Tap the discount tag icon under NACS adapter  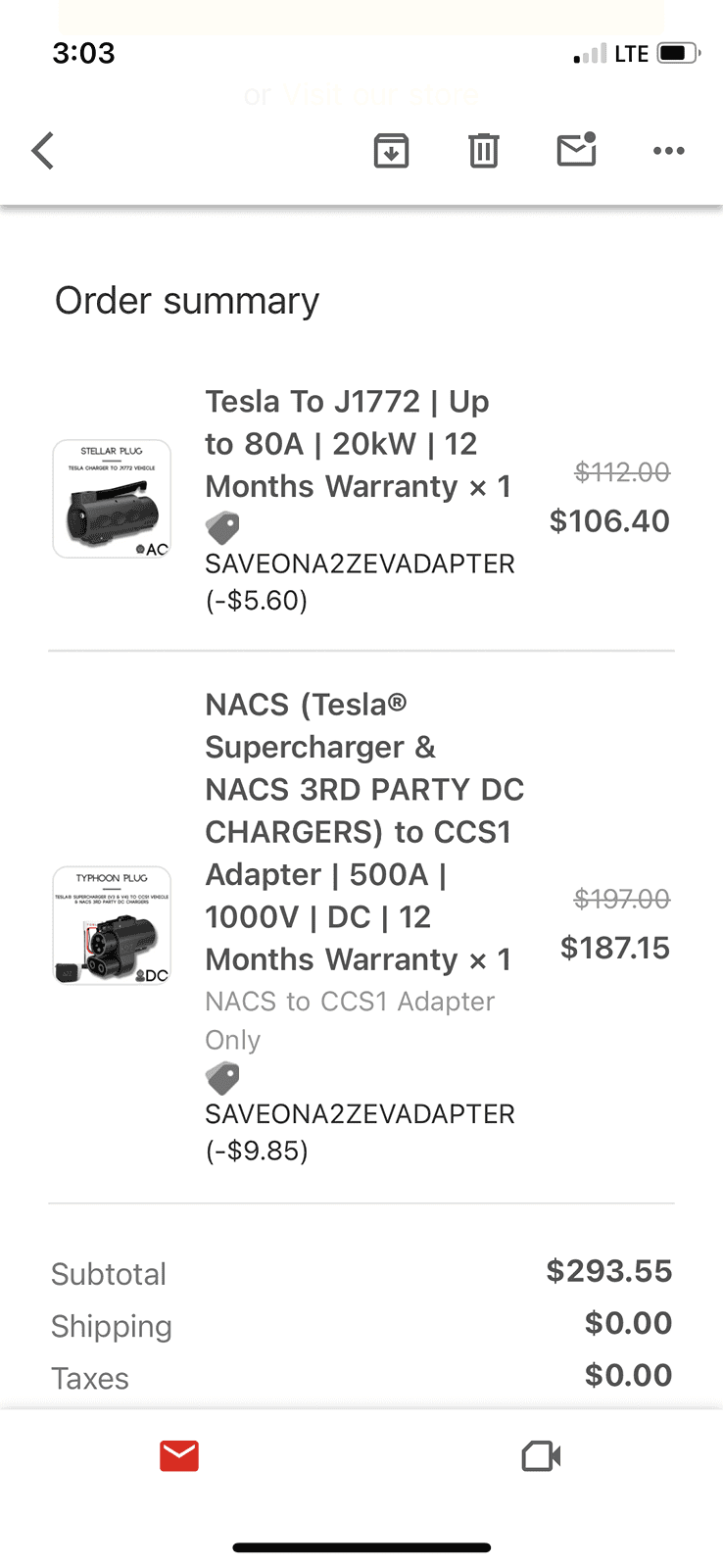[x=222, y=1079]
